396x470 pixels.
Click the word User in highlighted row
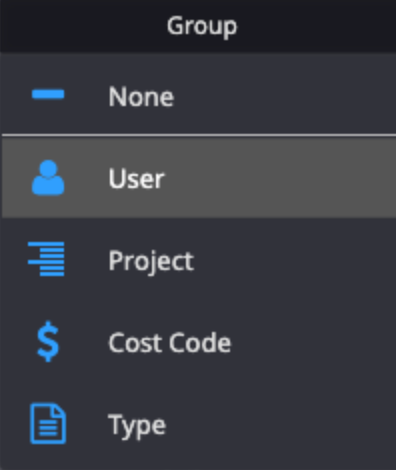click(136, 178)
